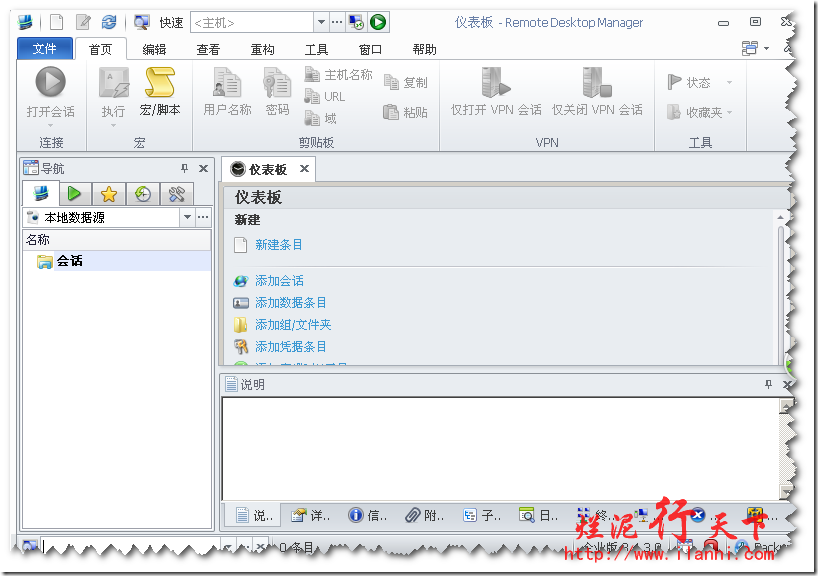The width and height of the screenshot is (818, 576).
Task: Click the dashboard scrollbar up arrow
Action: (780, 217)
